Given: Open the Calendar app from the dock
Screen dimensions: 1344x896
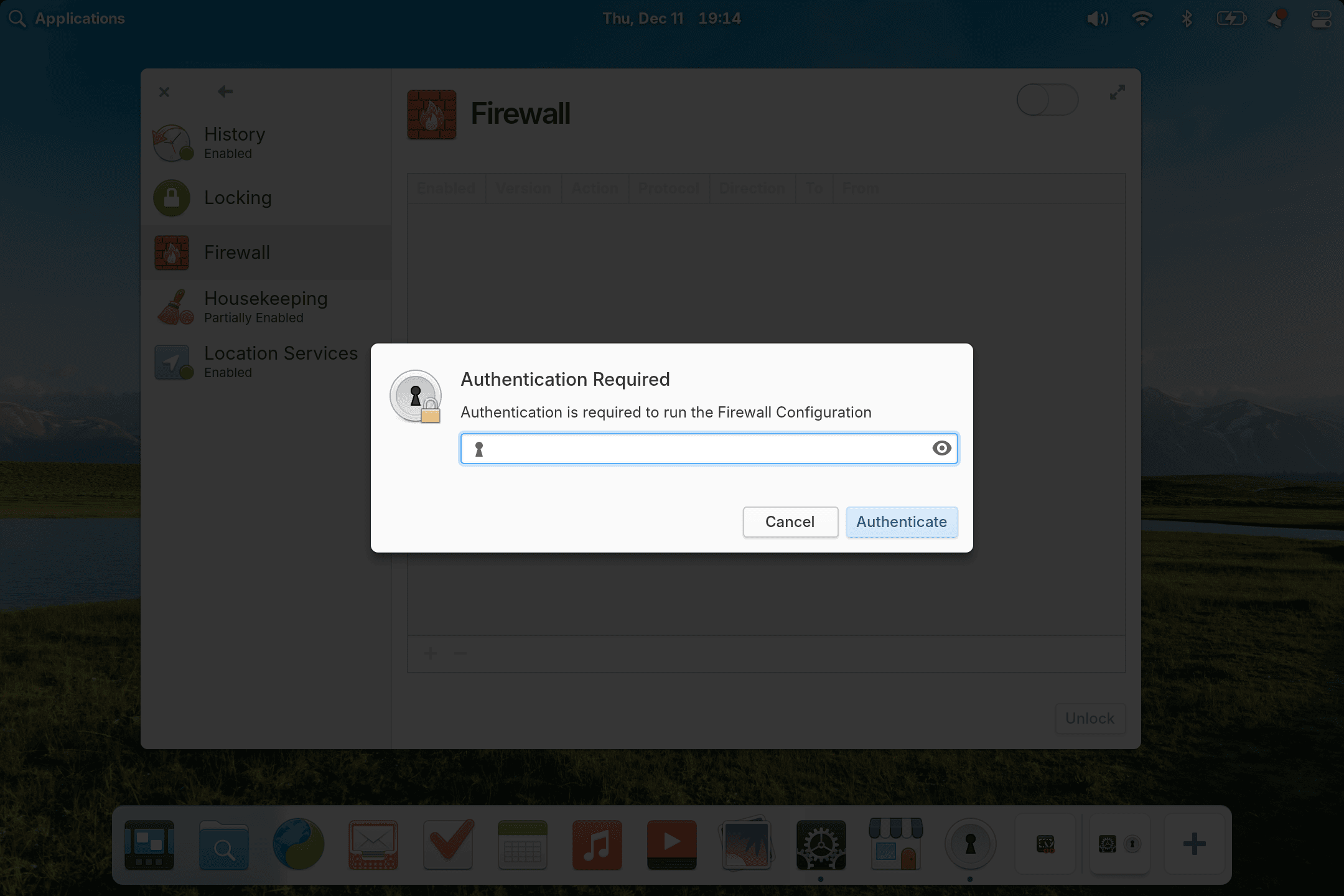Looking at the screenshot, I should (522, 844).
